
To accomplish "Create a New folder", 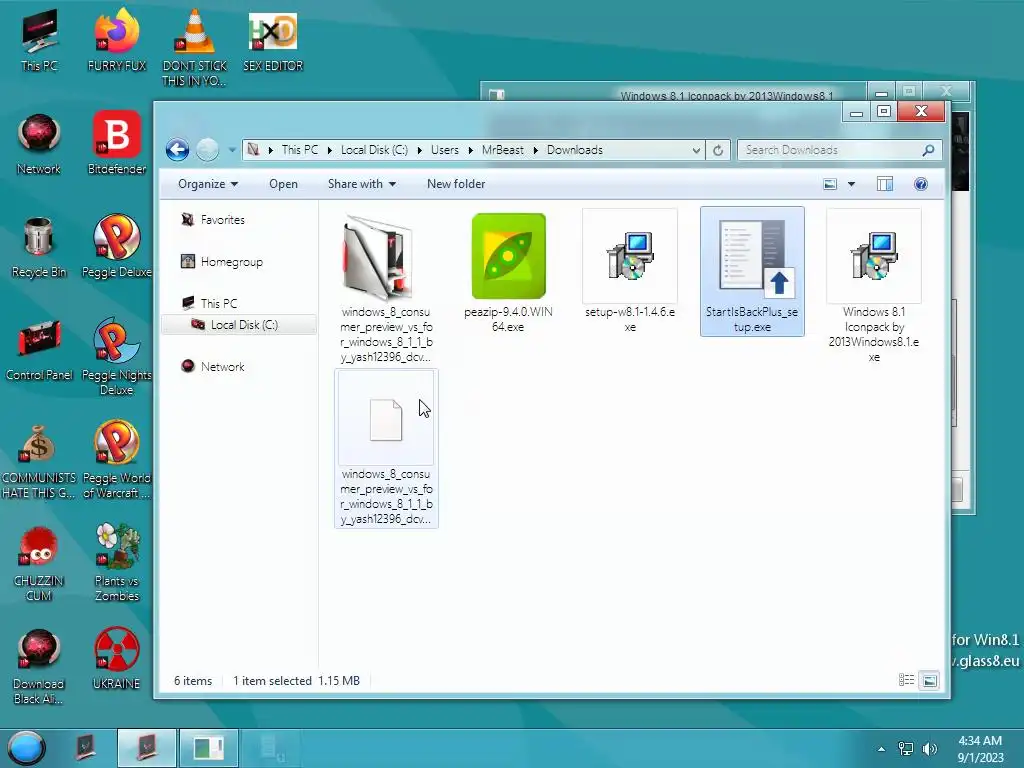I will click(x=456, y=184).
